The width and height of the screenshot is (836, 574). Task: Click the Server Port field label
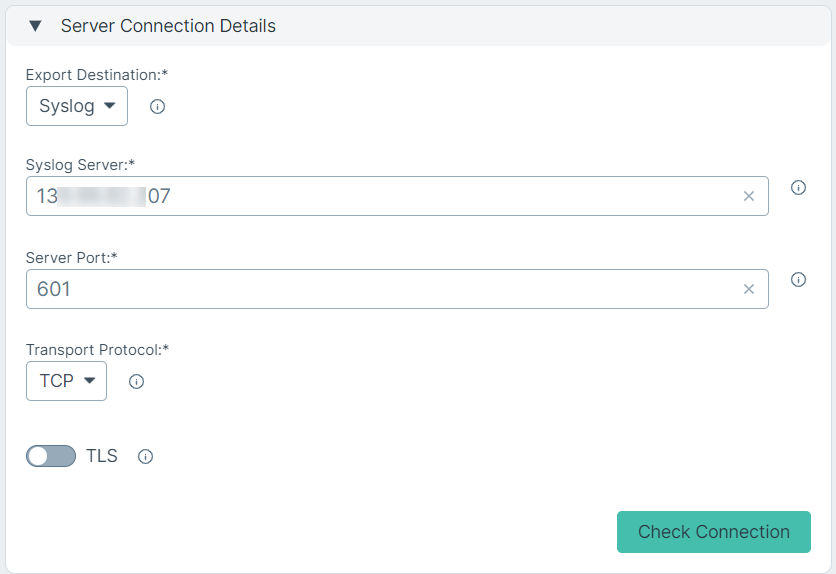tap(71, 257)
